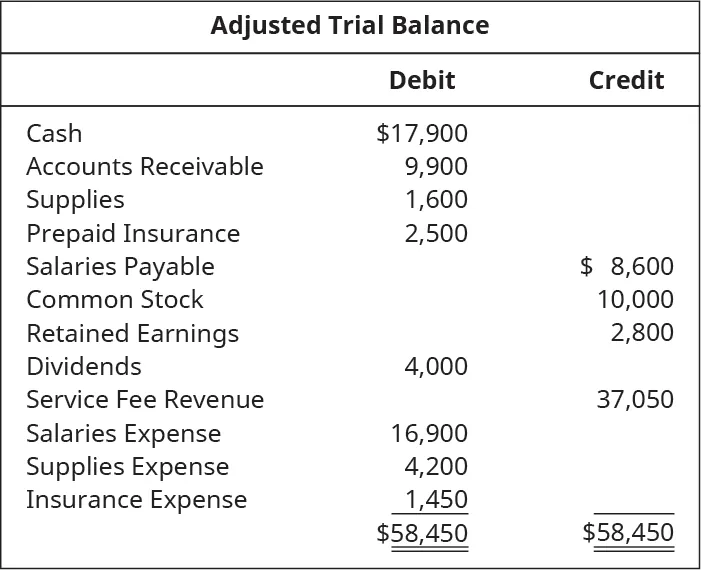Click the Prepaid Insurance account name
The height and width of the screenshot is (570, 701).
133,233
